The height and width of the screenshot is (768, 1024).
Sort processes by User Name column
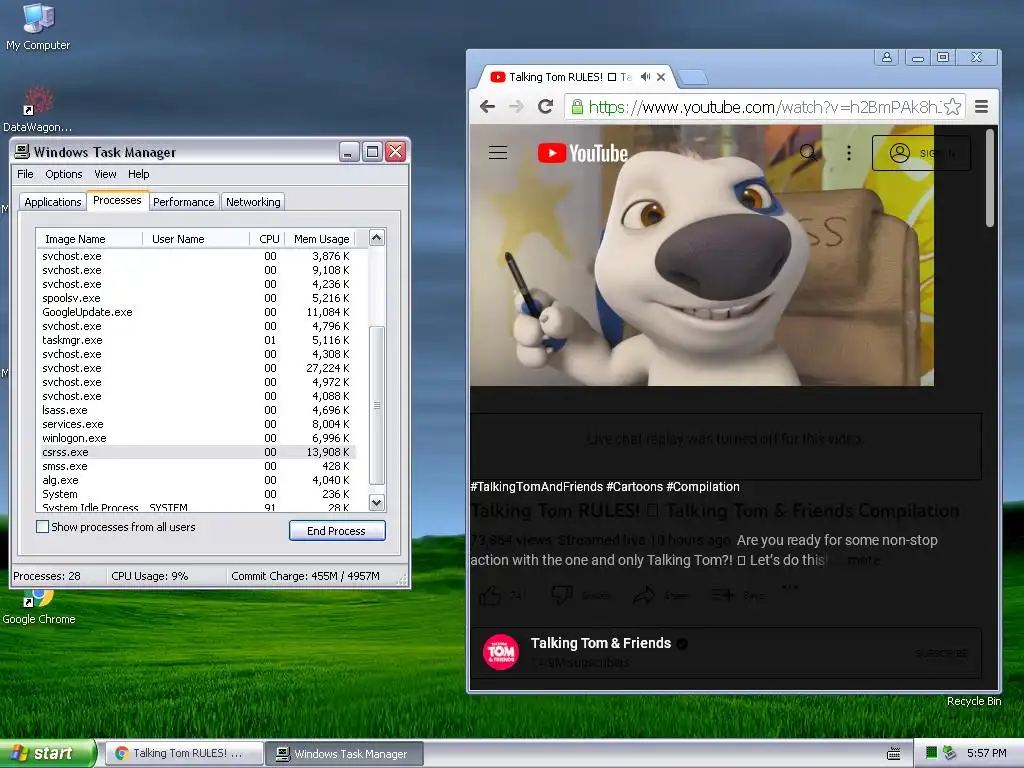click(196, 239)
